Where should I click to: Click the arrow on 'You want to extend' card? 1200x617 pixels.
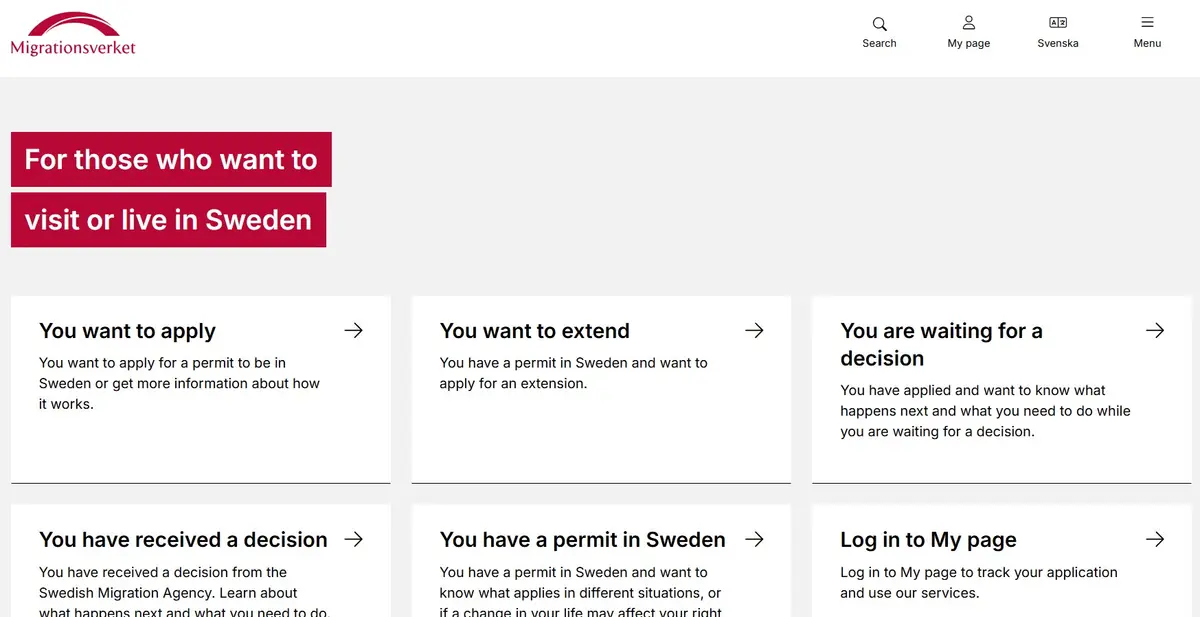[754, 330]
